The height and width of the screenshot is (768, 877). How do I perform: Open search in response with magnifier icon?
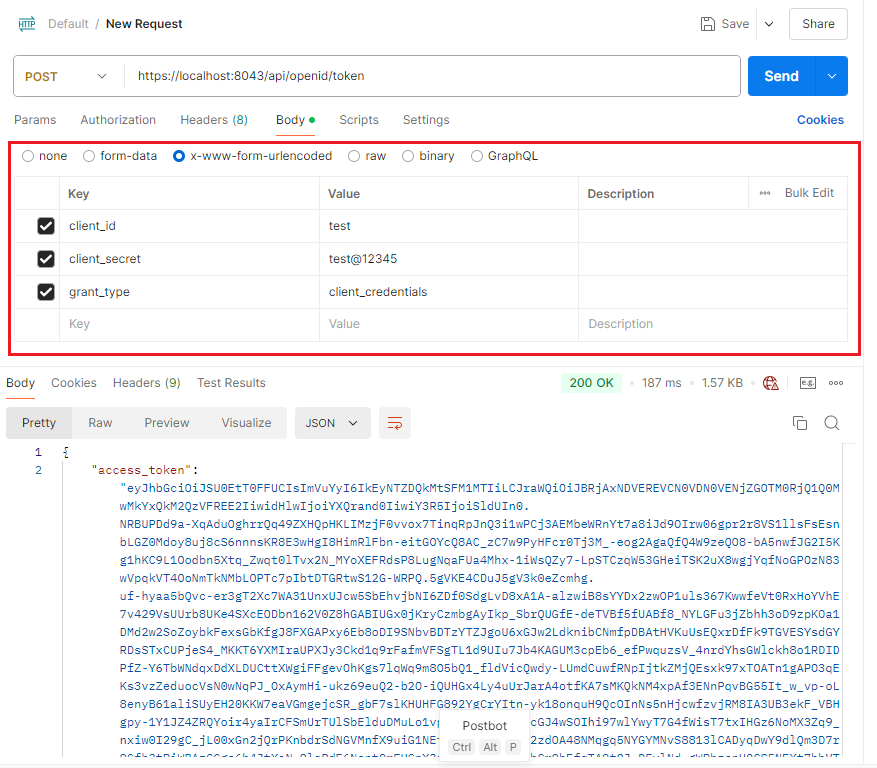click(x=831, y=423)
